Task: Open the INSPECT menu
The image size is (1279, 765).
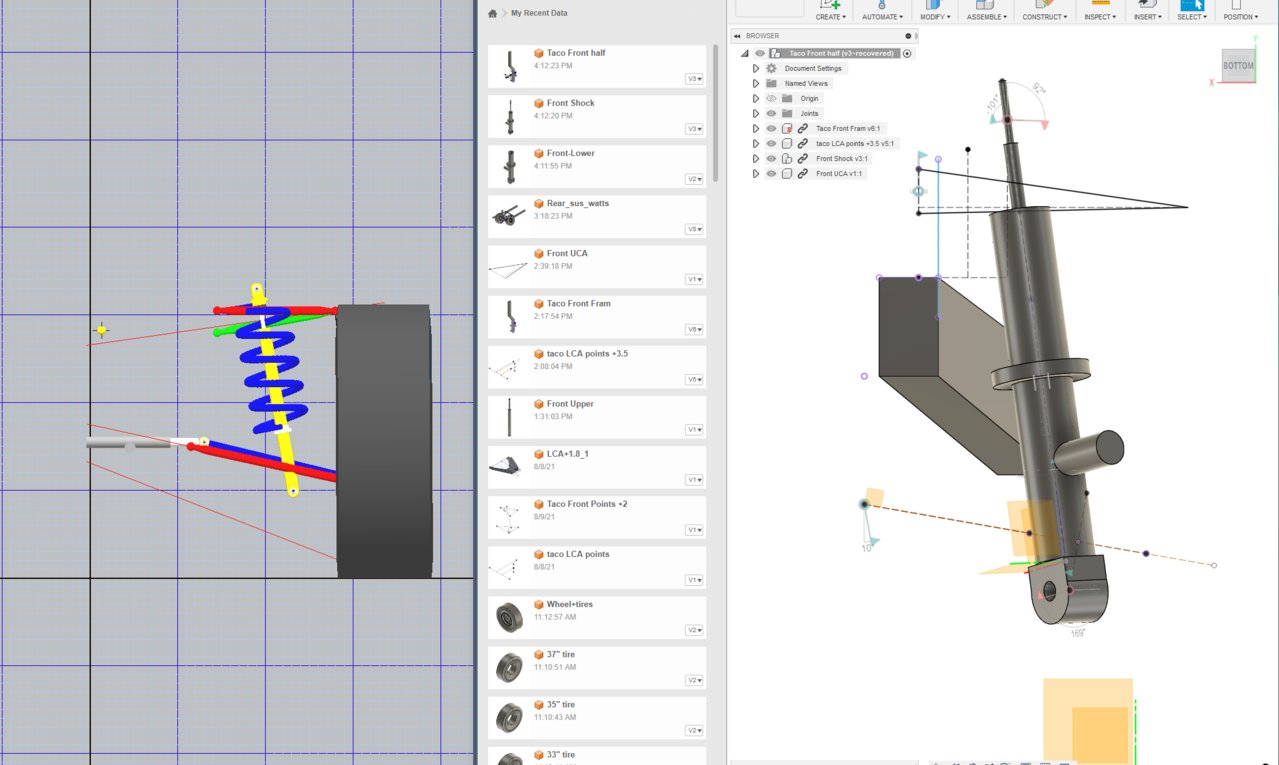Action: click(1101, 16)
